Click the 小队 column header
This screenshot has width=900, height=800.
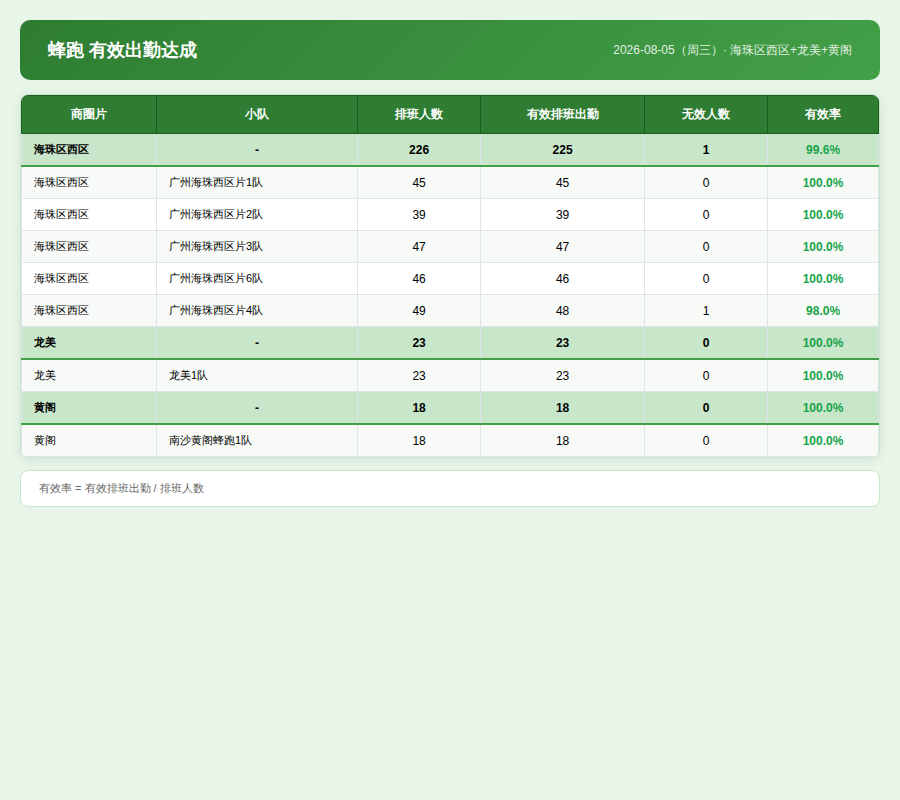click(x=257, y=114)
